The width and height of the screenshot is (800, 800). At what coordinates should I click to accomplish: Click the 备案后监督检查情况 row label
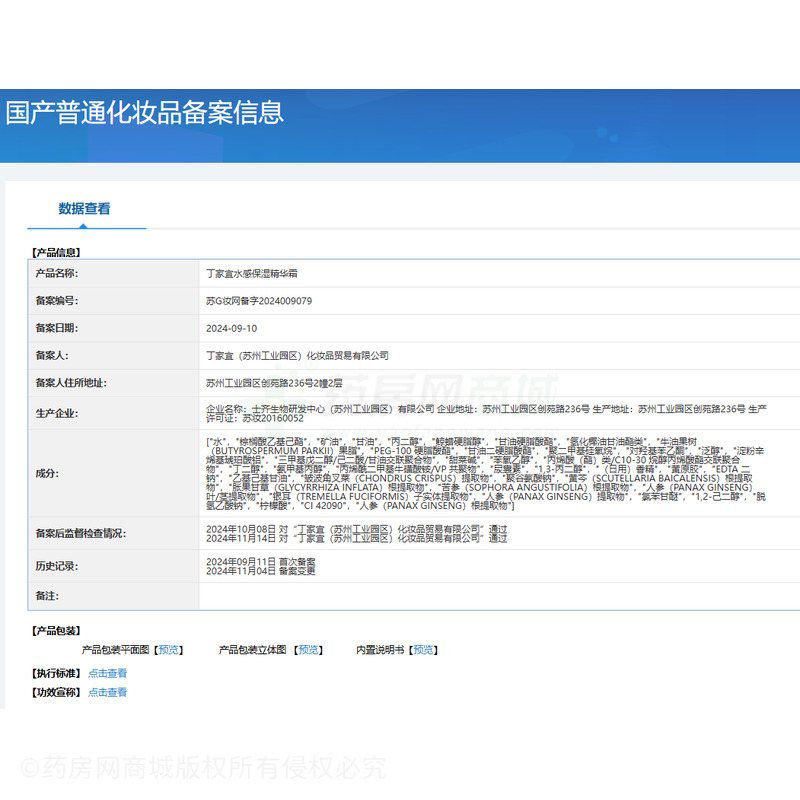click(x=81, y=533)
